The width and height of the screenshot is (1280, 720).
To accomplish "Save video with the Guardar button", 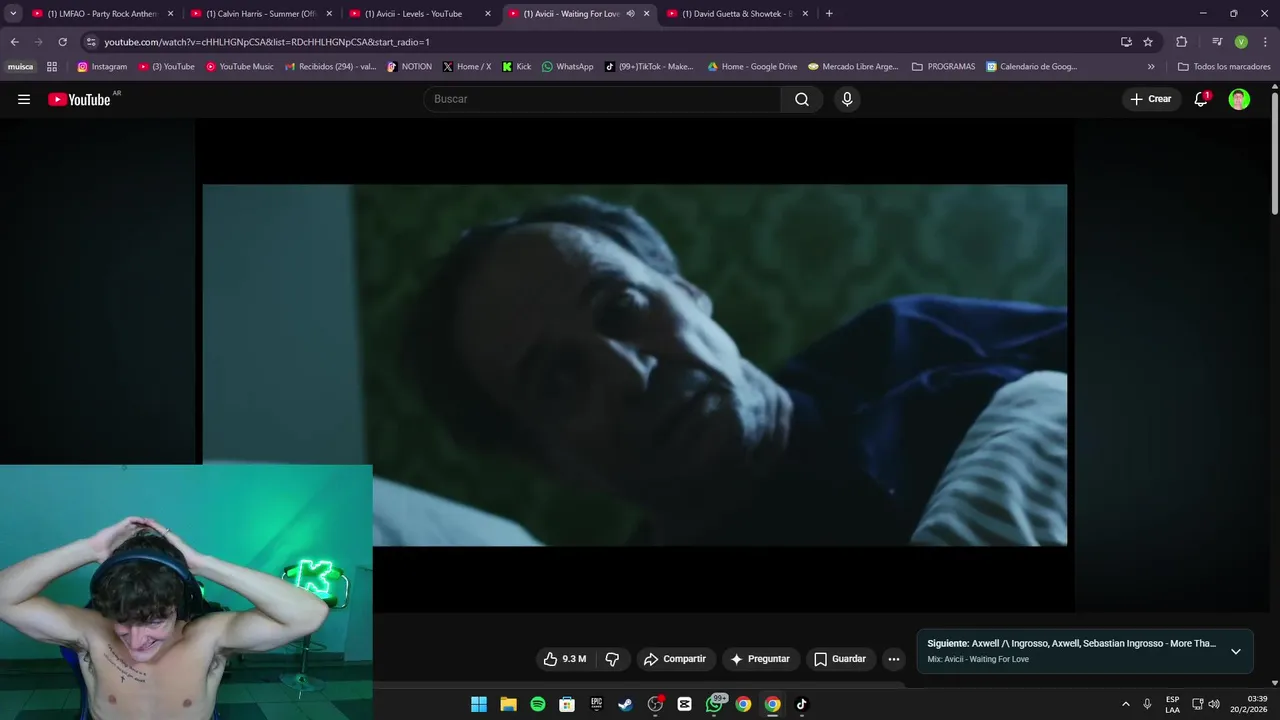I will pyautogui.click(x=840, y=659).
